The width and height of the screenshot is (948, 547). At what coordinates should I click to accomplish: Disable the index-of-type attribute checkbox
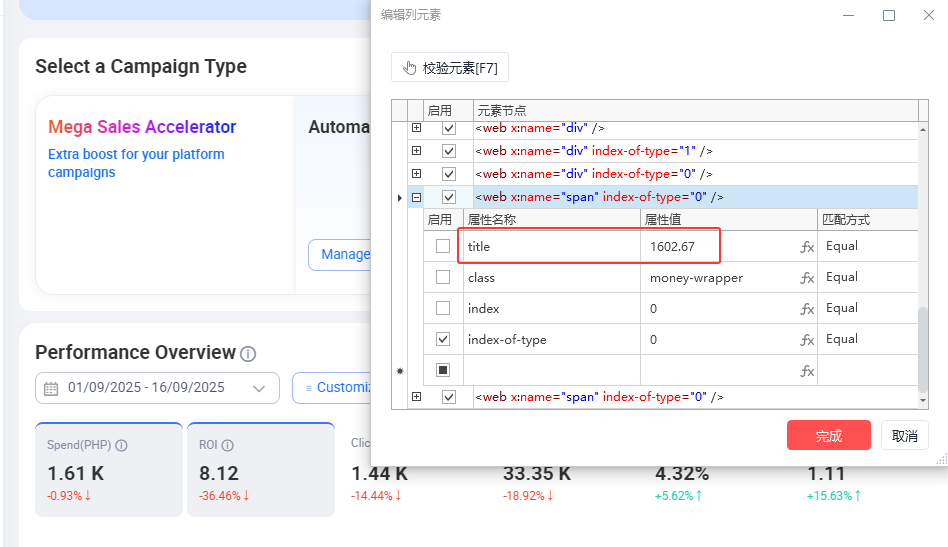(443, 339)
